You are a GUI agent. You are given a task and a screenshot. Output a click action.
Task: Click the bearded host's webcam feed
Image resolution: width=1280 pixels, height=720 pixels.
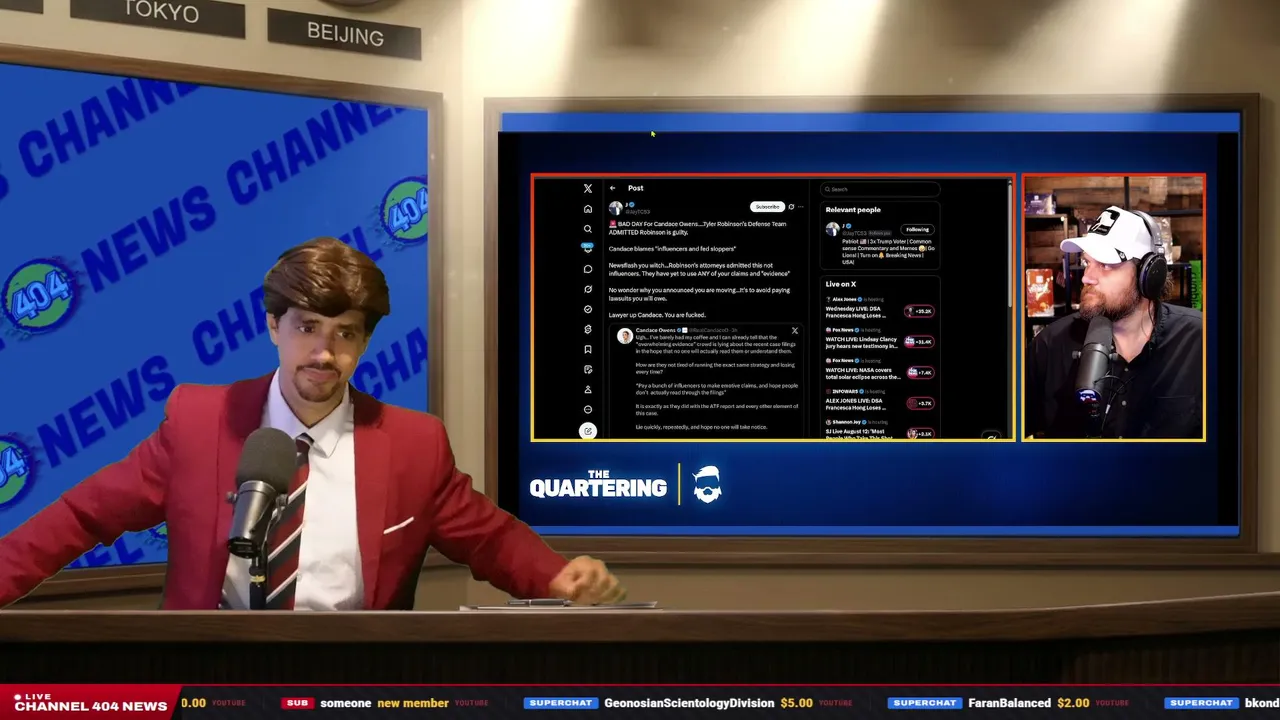1113,308
